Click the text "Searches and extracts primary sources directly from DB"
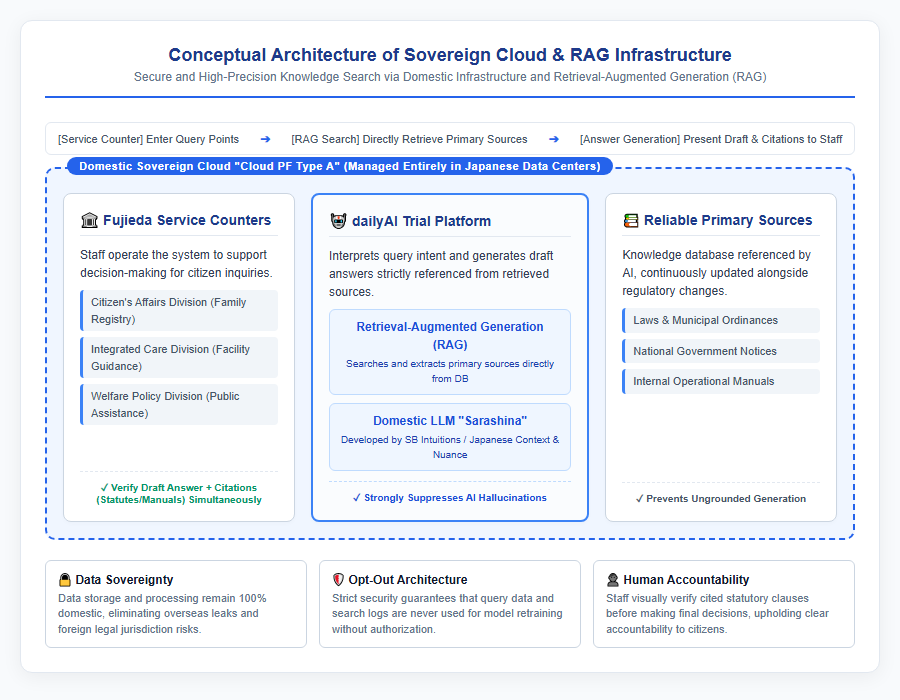900x700 pixels. click(450, 371)
